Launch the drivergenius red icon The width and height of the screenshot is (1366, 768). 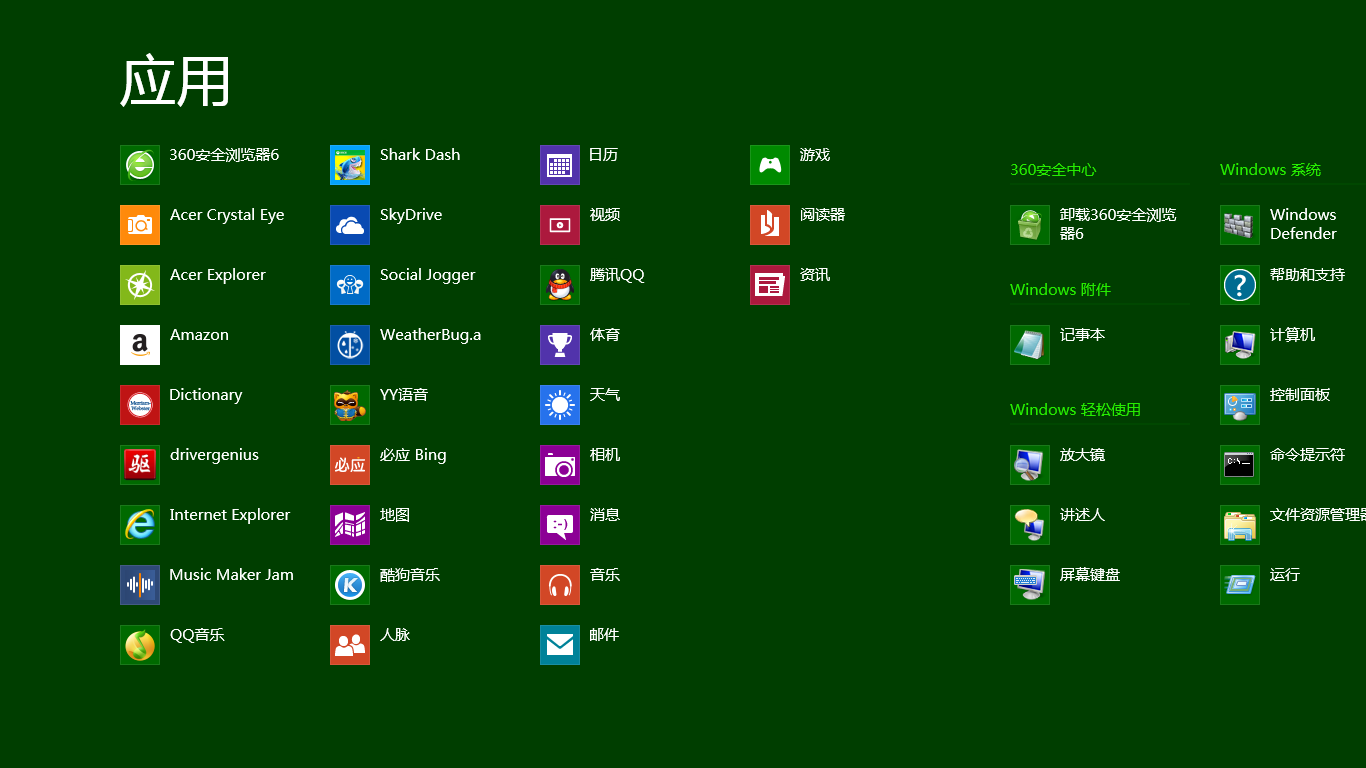tap(140, 465)
